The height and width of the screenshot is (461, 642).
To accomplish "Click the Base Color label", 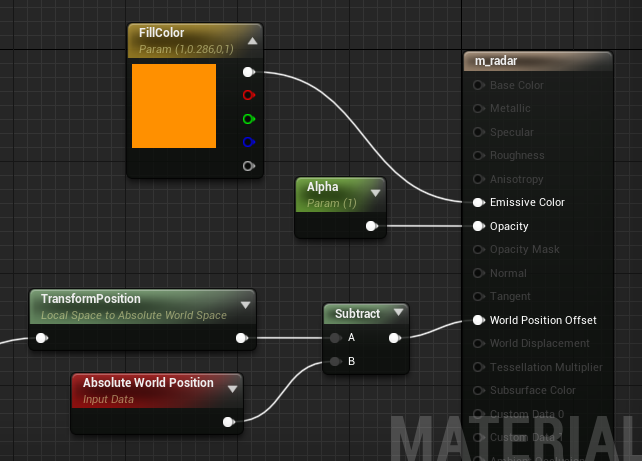I will pyautogui.click(x=517, y=85).
